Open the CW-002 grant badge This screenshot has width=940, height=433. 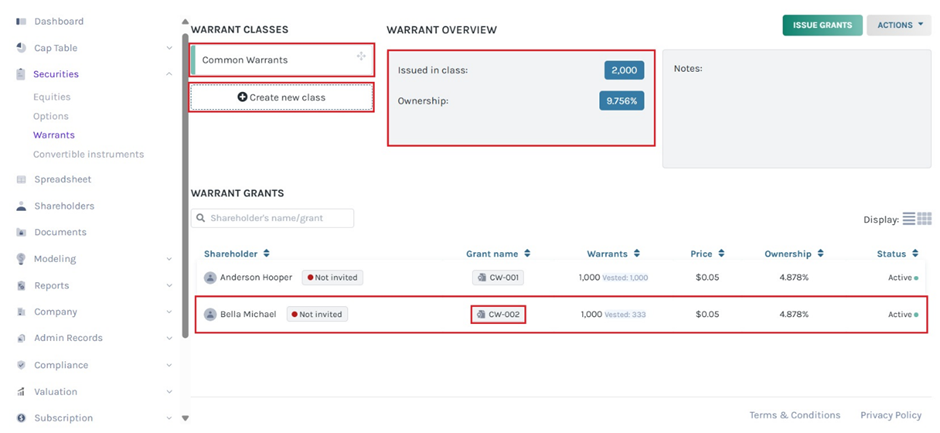[x=498, y=314]
